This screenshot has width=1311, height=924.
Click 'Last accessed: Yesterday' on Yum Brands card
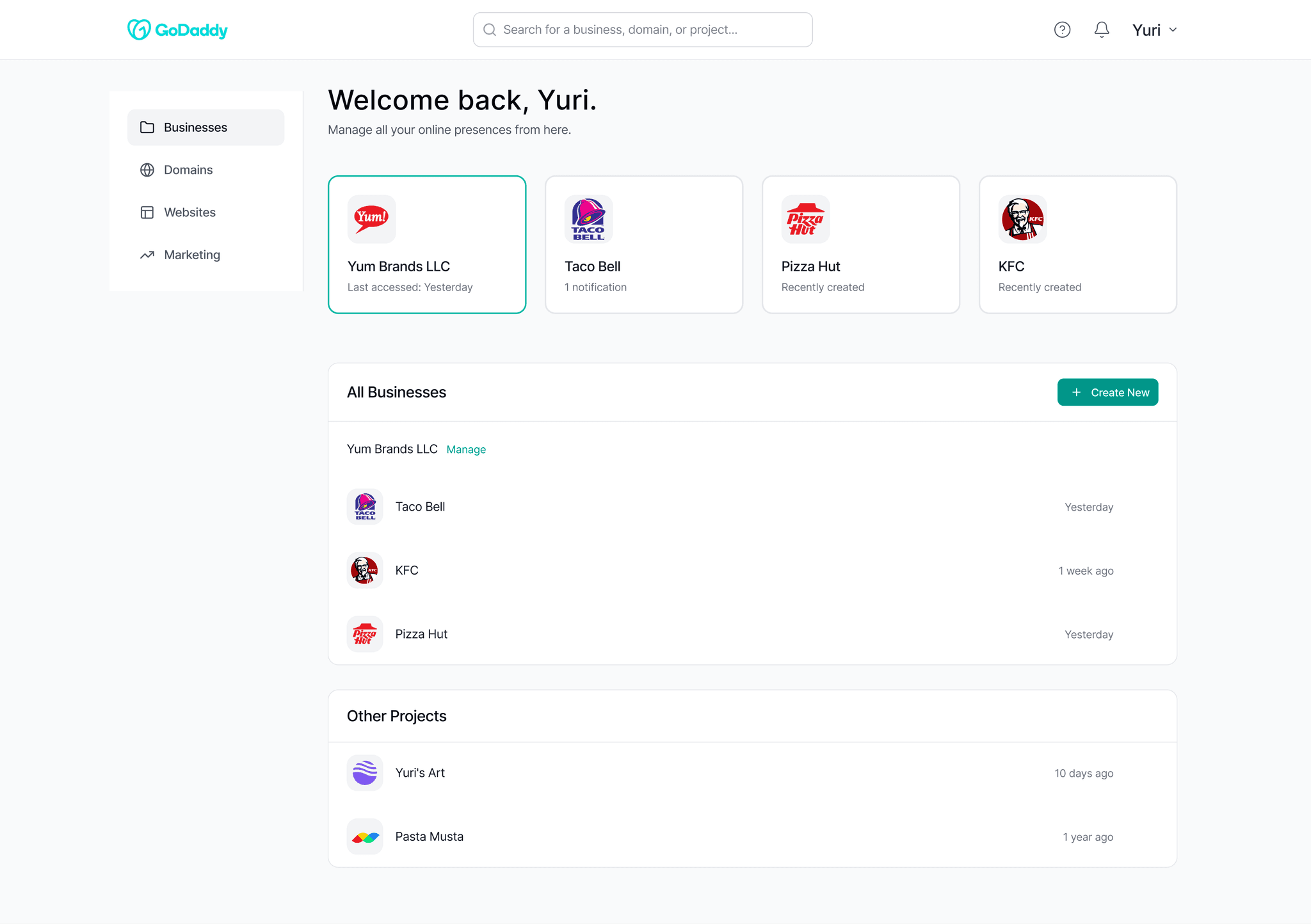click(410, 287)
